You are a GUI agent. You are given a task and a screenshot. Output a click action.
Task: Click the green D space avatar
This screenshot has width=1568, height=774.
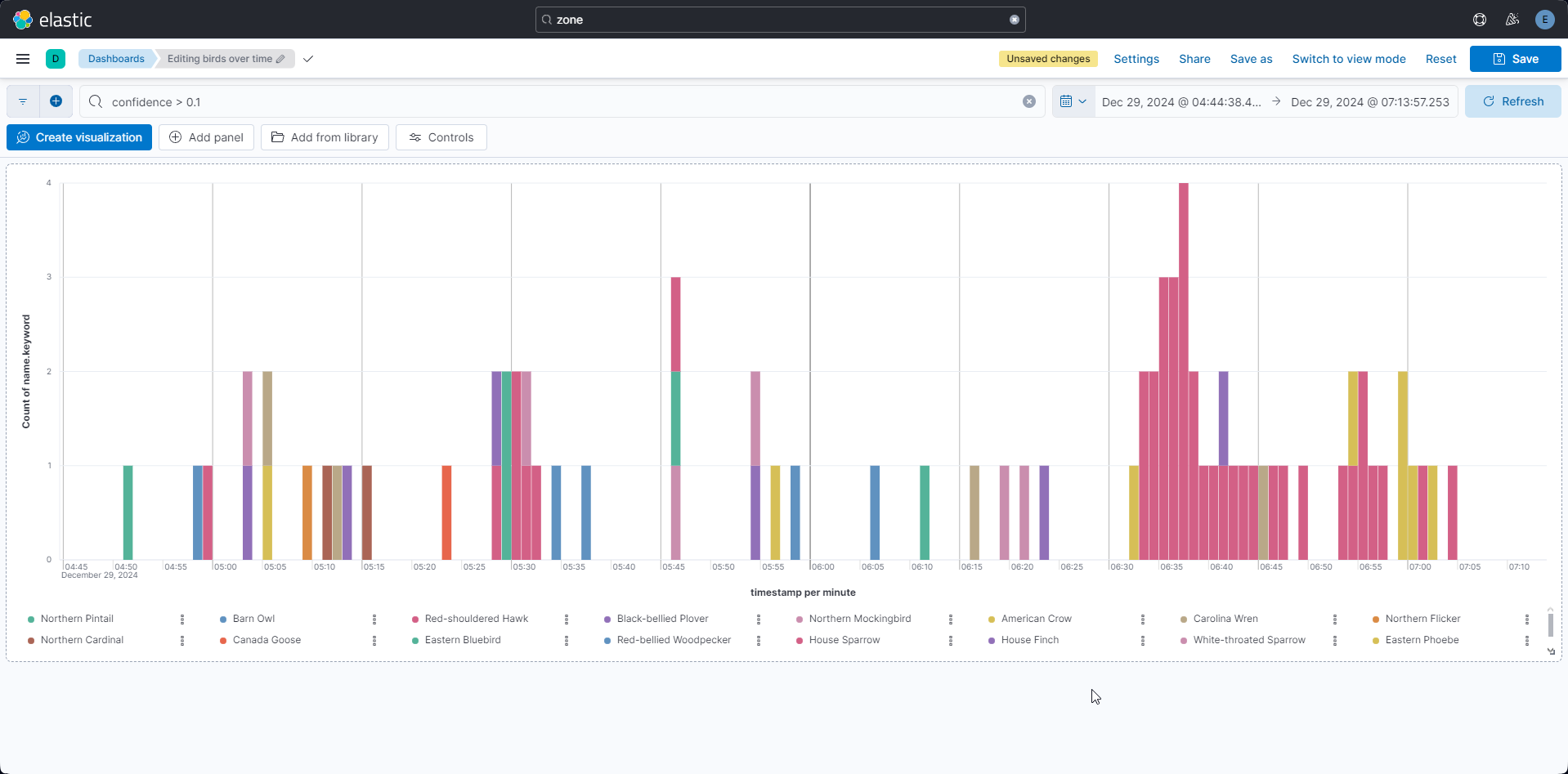pyautogui.click(x=56, y=59)
